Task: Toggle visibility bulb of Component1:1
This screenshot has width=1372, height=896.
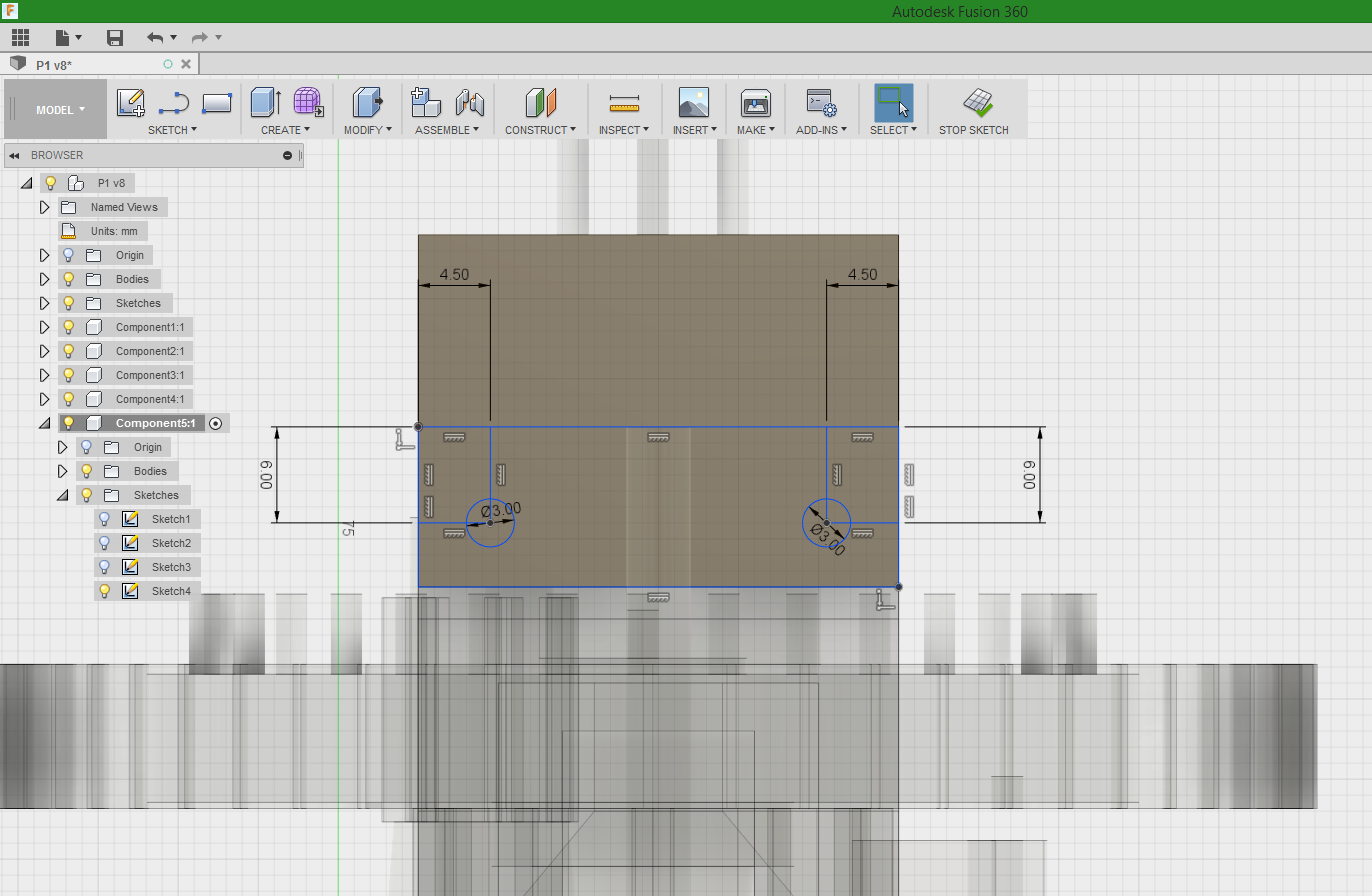Action: [x=68, y=327]
